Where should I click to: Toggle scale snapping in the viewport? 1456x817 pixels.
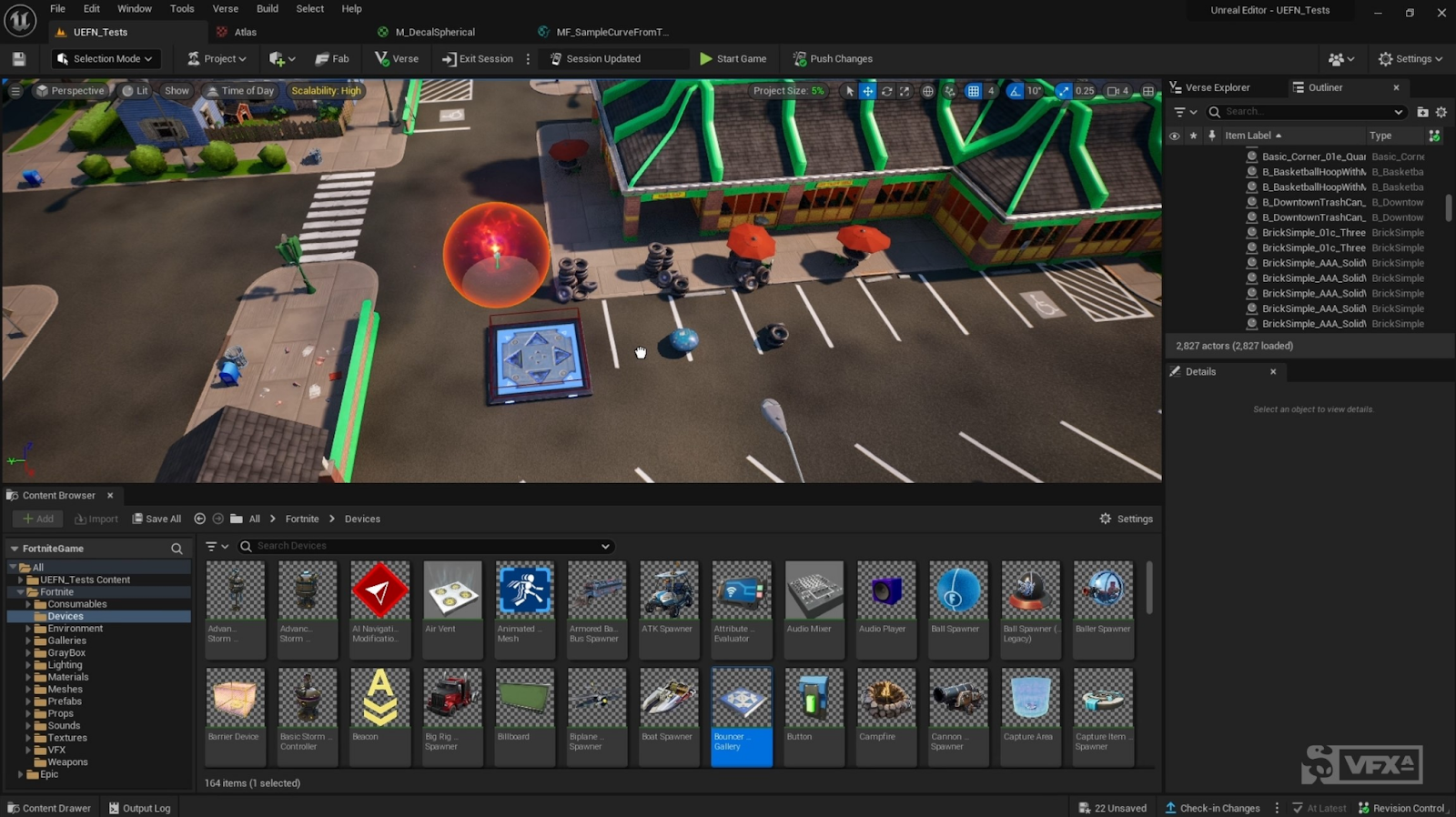tap(1063, 91)
